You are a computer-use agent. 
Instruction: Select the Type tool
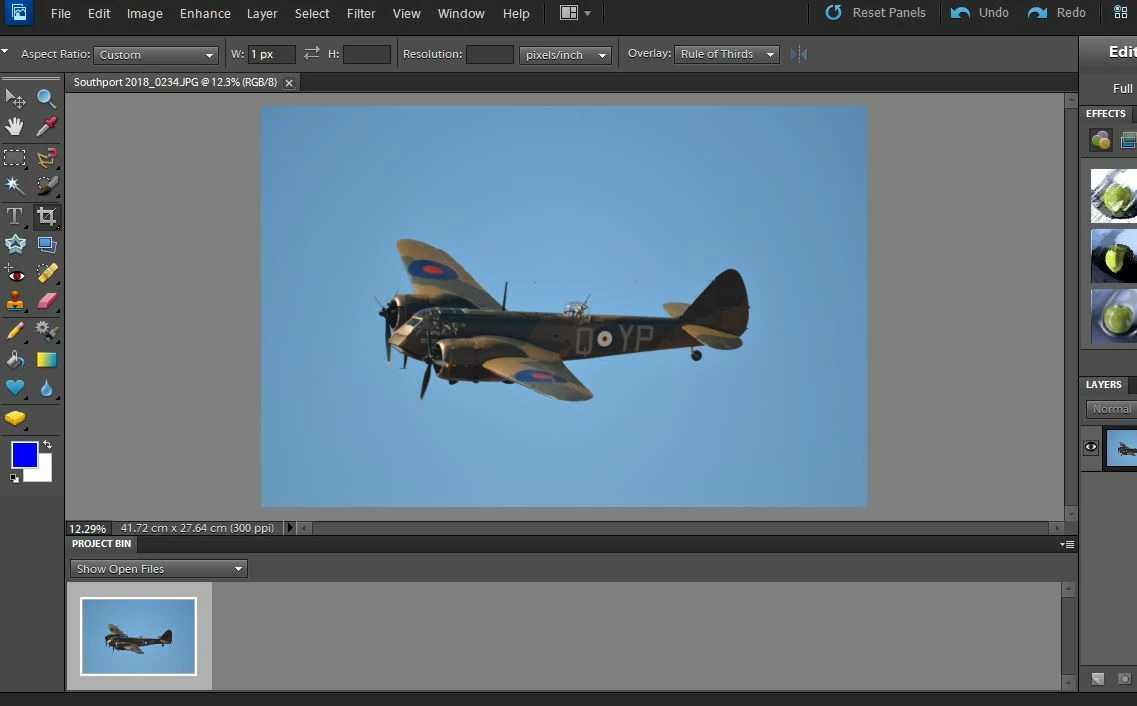click(x=15, y=216)
